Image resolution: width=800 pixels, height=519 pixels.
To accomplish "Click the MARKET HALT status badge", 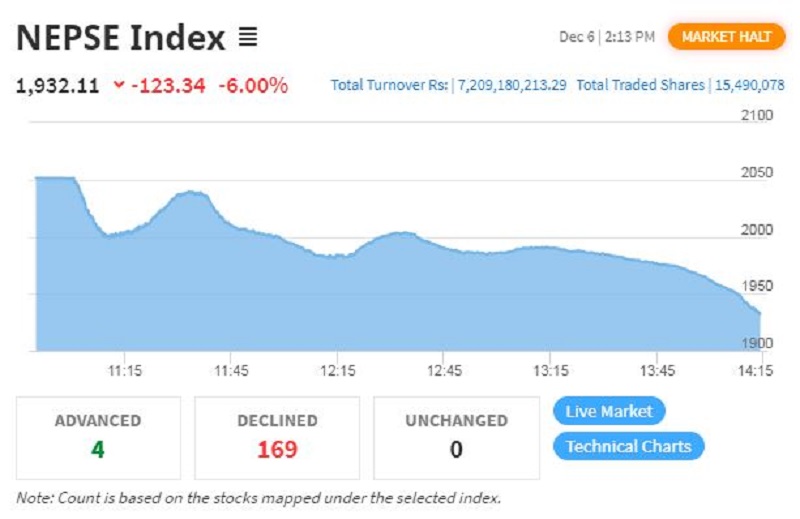I will pyautogui.click(x=726, y=37).
